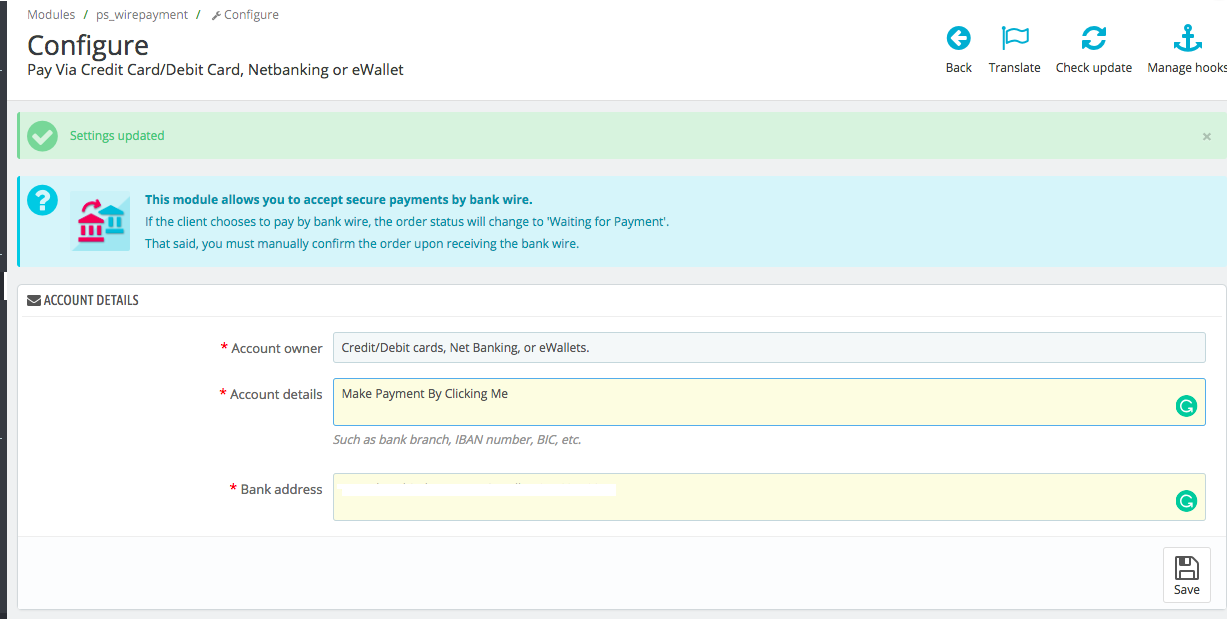The image size is (1227, 619).
Task: Click the Account details field label
Action: tap(276, 394)
